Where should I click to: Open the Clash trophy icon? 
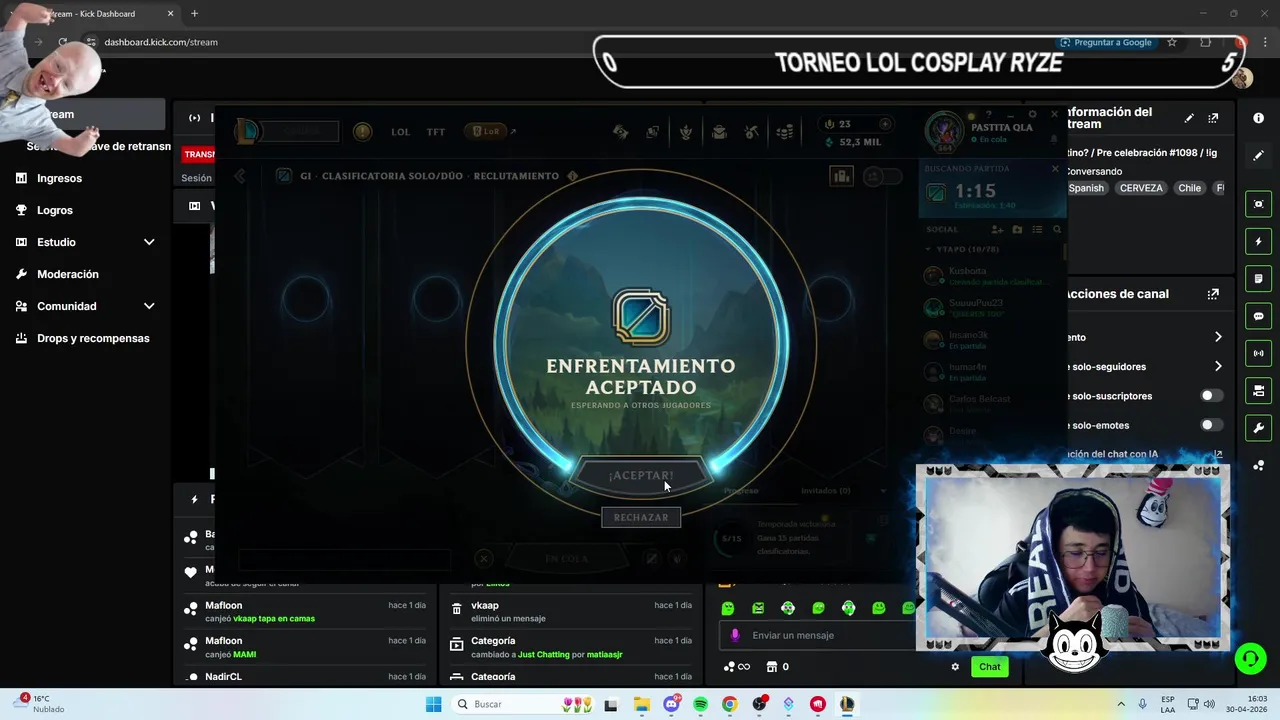(x=686, y=132)
